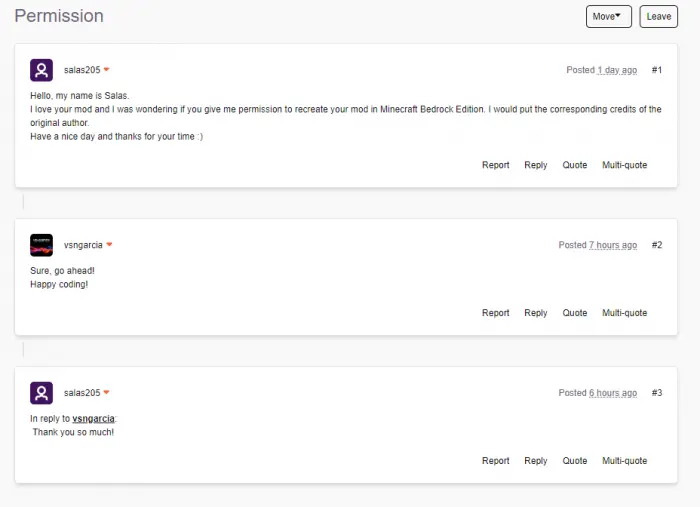Expand the red arrow beside salas205 in post #1
This screenshot has width=700, height=507.
106,70
